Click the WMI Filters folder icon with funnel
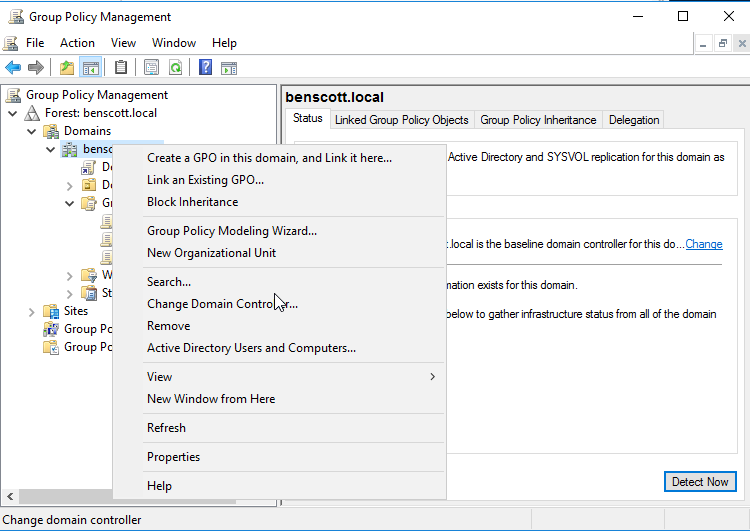This screenshot has width=750, height=531. (x=89, y=275)
